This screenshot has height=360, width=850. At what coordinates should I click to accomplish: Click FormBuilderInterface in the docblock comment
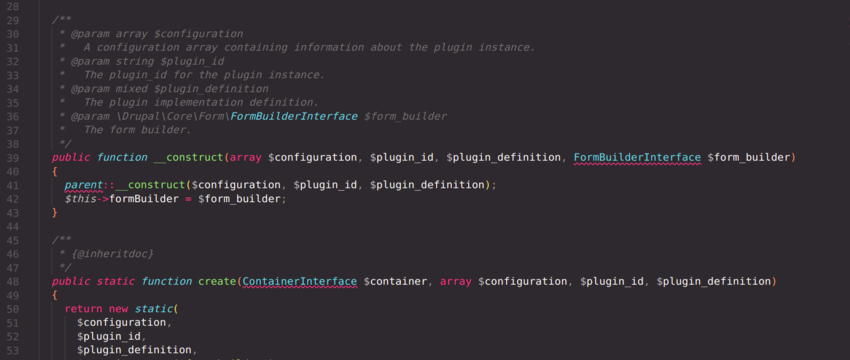pos(294,117)
